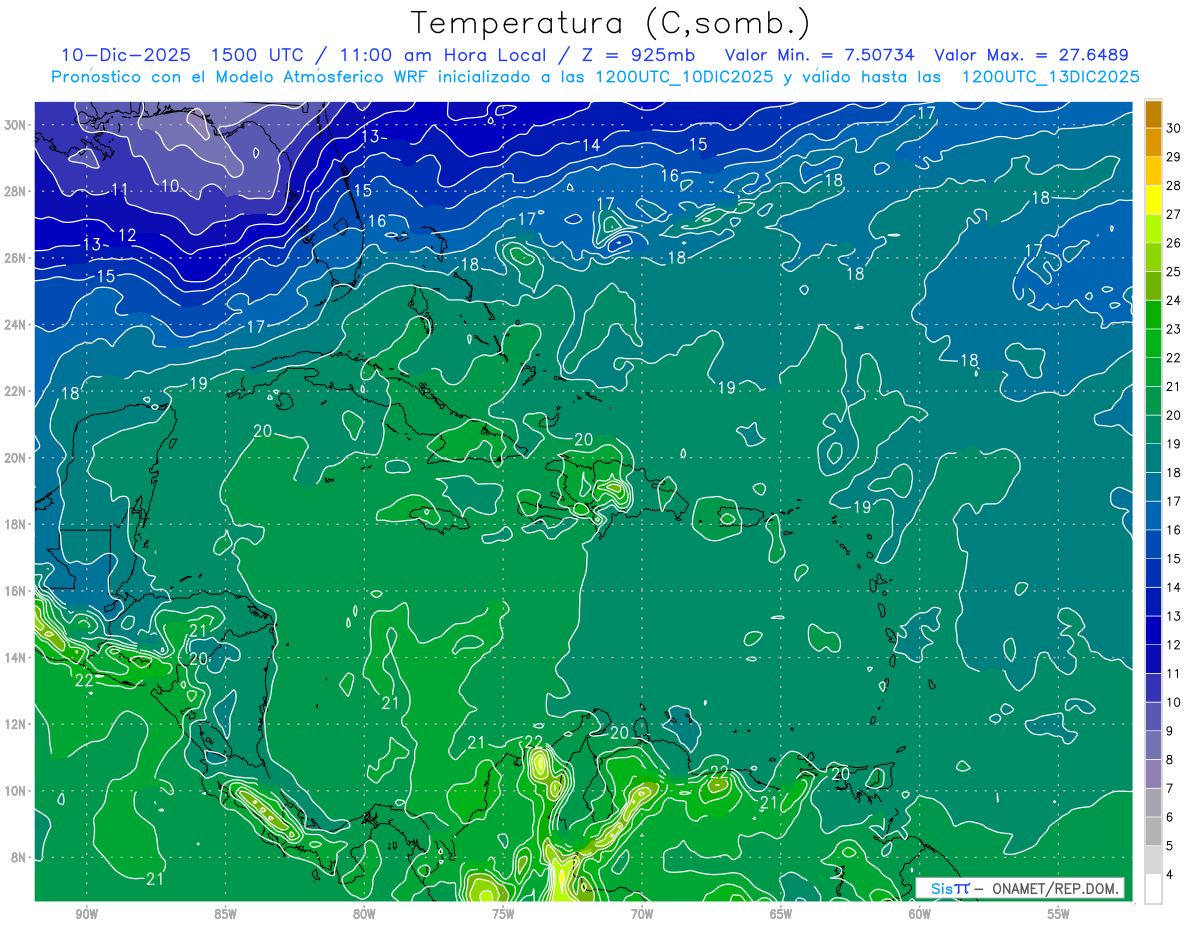Viewport: 1200px width, 927px height.
Task: Click the '11:00 am Hora Local' text
Action: click(x=440, y=55)
